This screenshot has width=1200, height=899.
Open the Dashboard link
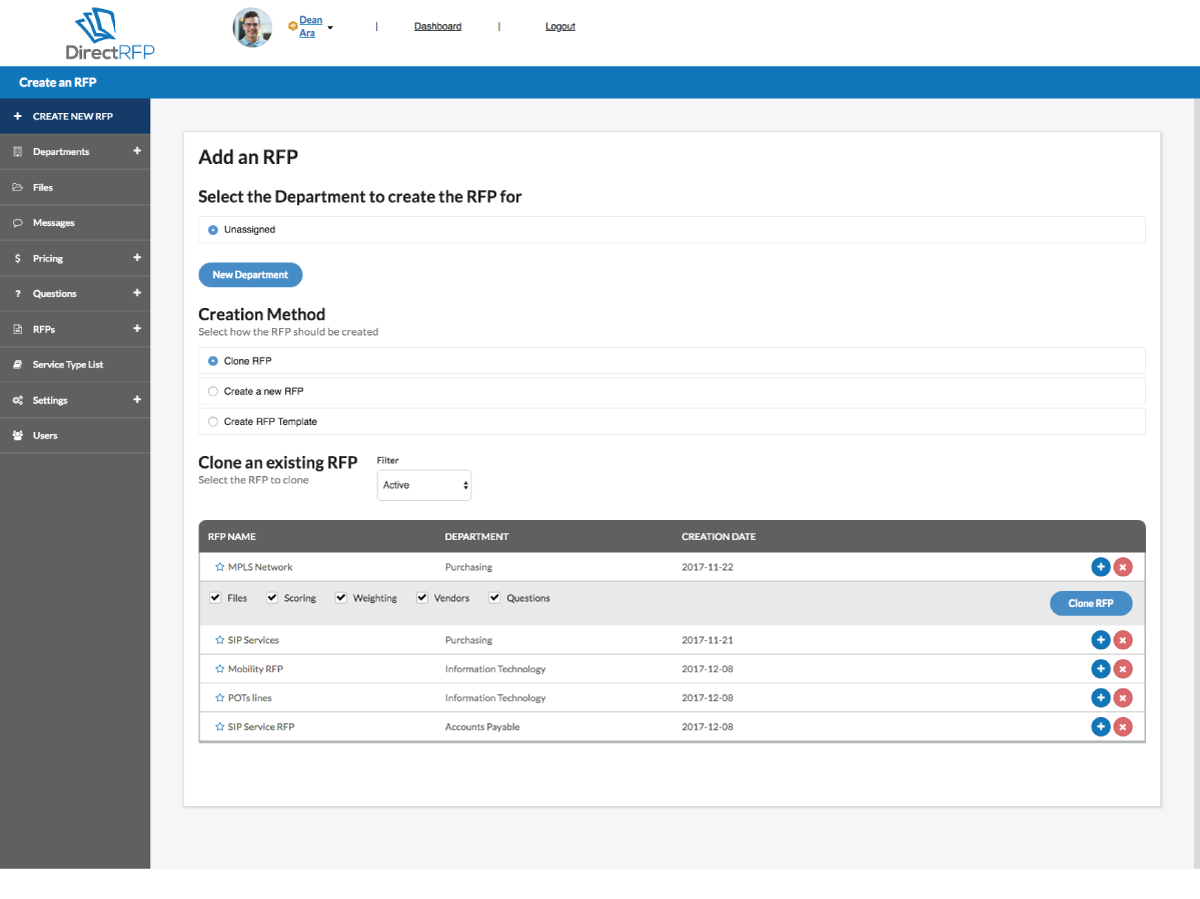pyautogui.click(x=438, y=27)
